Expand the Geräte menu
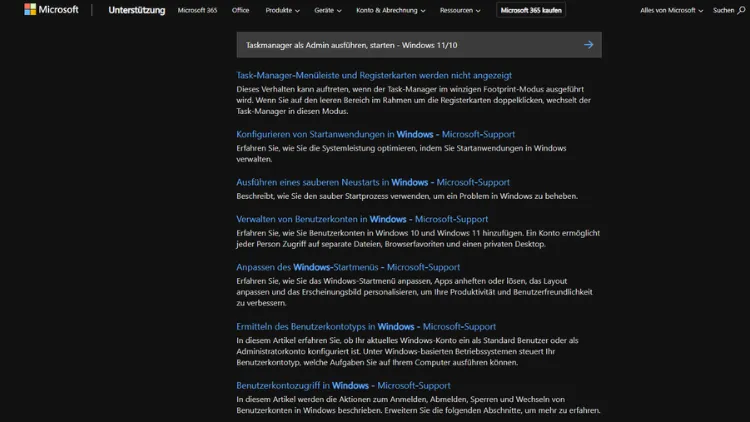 (x=328, y=10)
